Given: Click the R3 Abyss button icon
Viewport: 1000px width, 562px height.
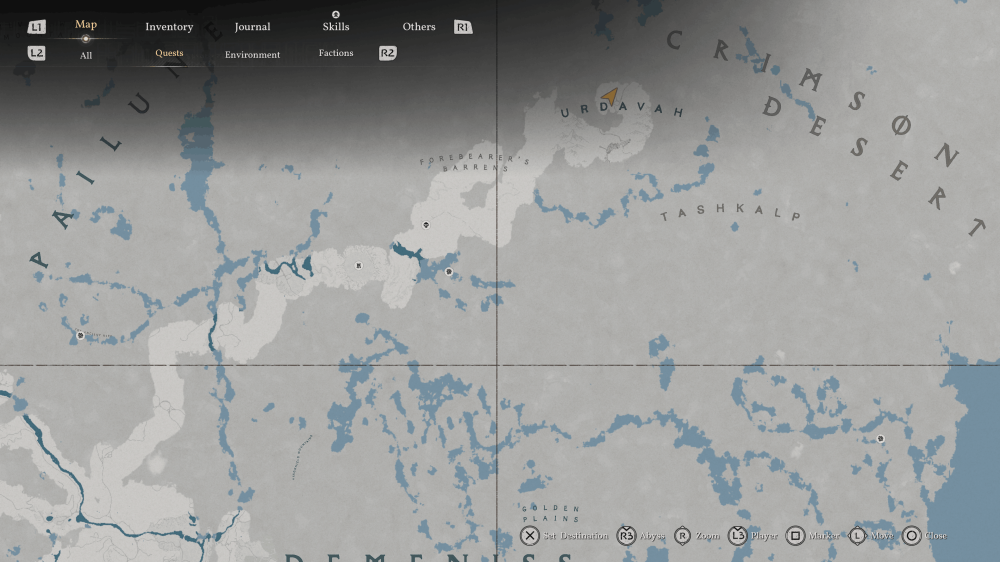Looking at the screenshot, I should [626, 536].
